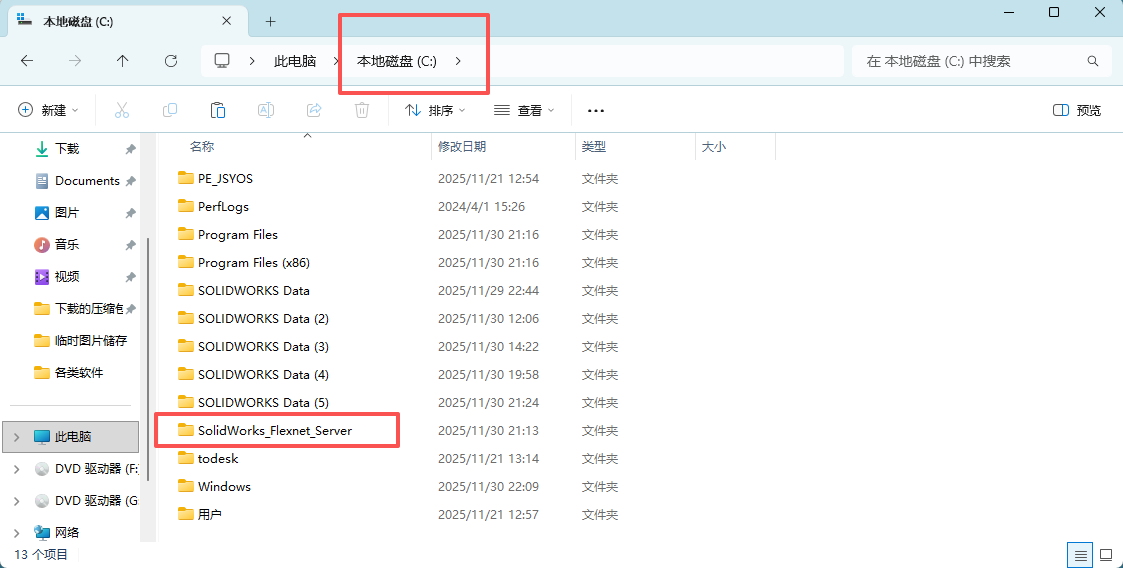Screen dimensions: 1123x568
Task: Expand 网络 in the navigation tree
Action: [x=16, y=533]
